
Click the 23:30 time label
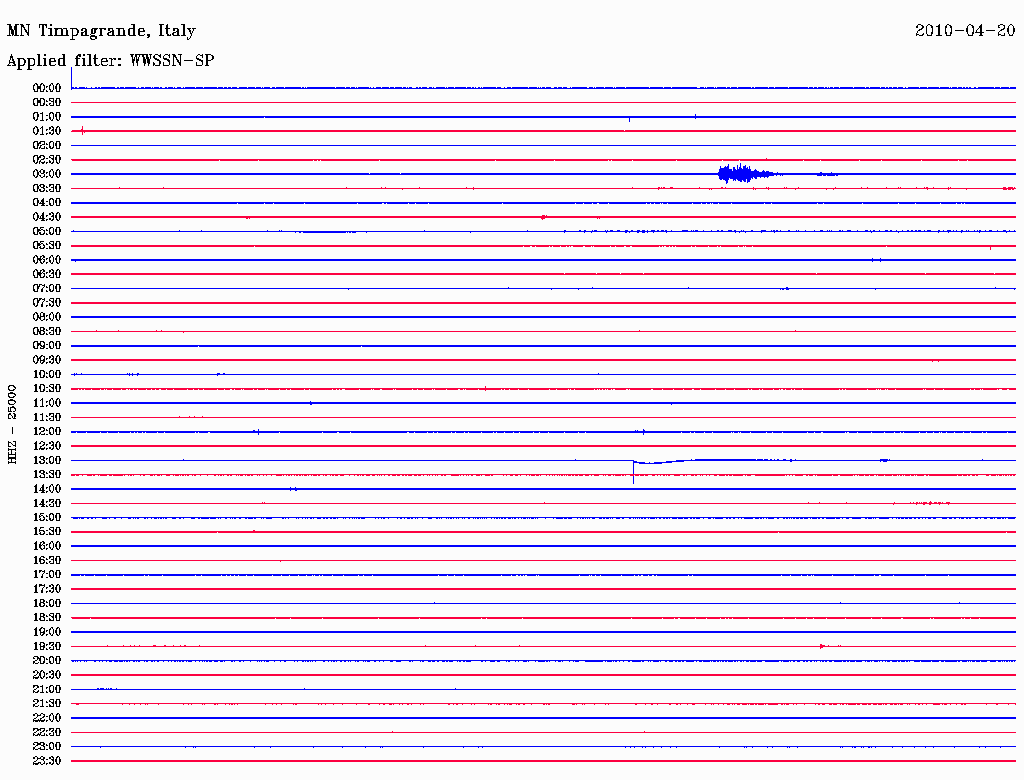[47, 761]
